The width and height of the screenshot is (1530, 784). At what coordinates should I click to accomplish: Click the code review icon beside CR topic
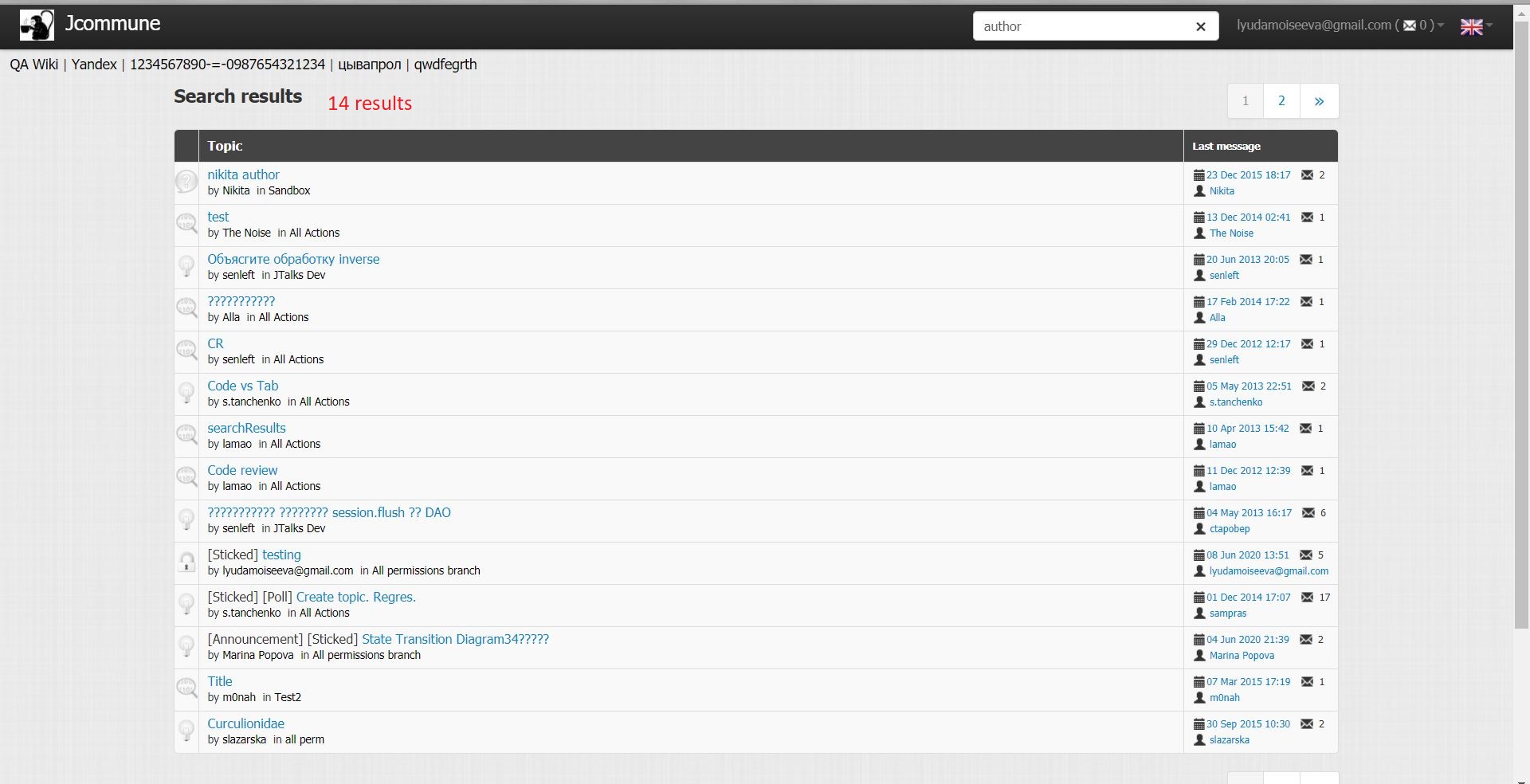coord(186,351)
